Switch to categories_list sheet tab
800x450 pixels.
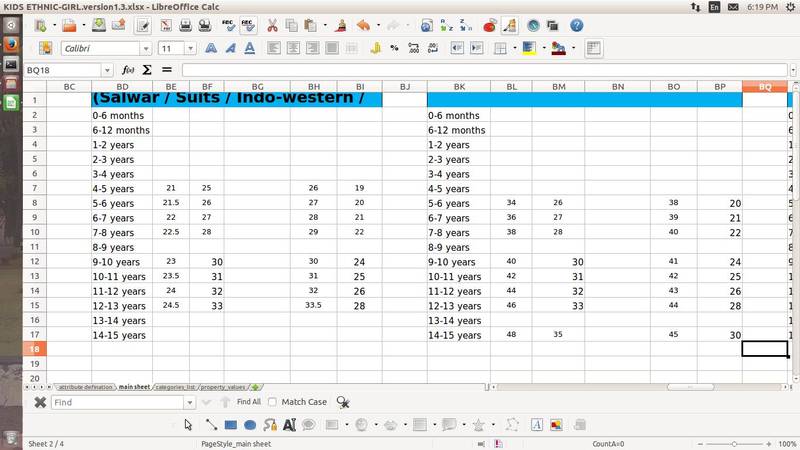175,386
